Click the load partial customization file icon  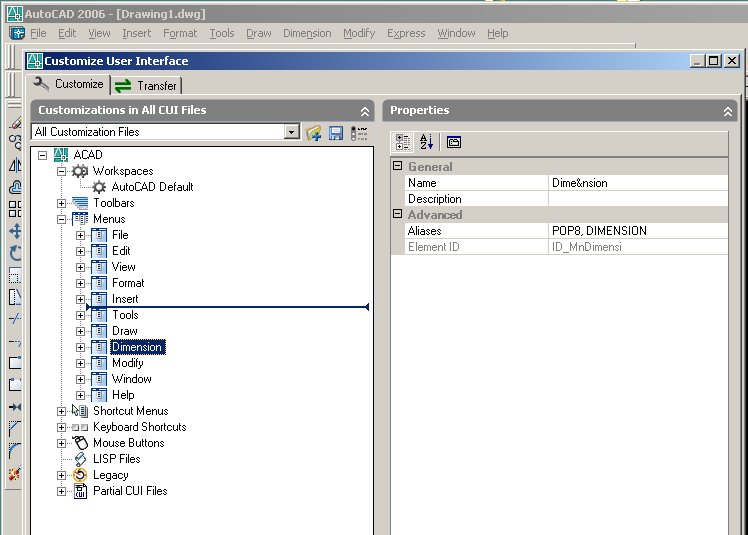pyautogui.click(x=313, y=133)
